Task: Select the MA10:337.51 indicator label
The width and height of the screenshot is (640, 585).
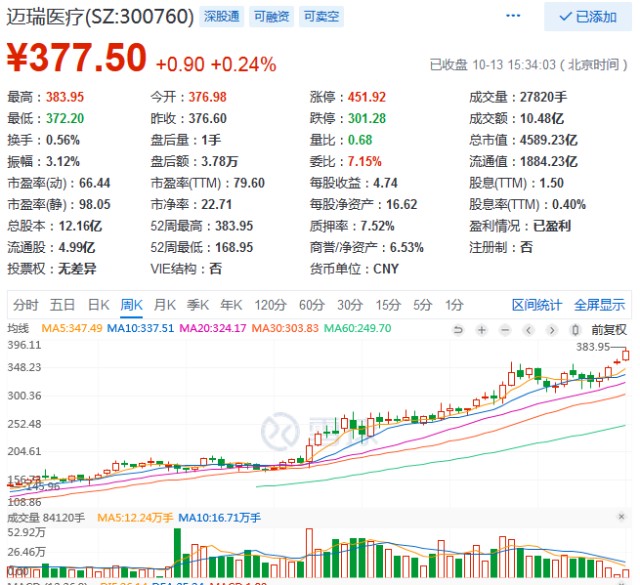Action: [x=140, y=328]
